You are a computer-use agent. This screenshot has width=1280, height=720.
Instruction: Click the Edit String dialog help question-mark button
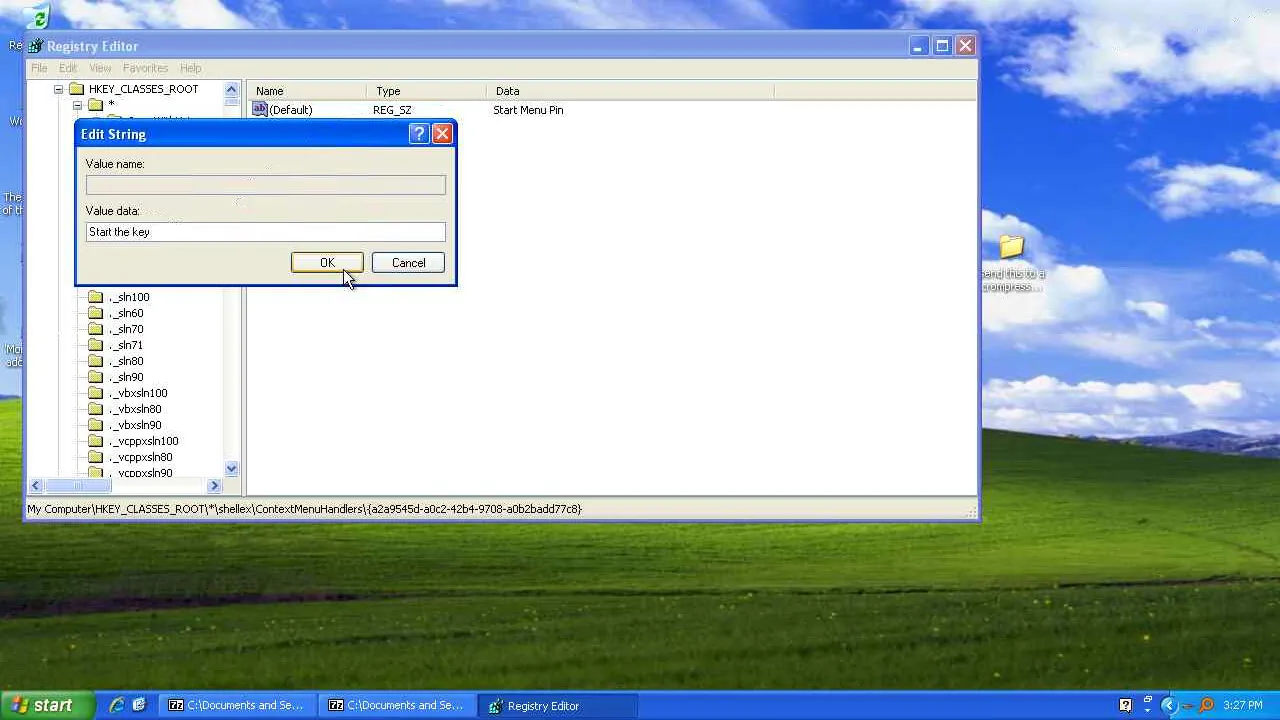coord(419,134)
